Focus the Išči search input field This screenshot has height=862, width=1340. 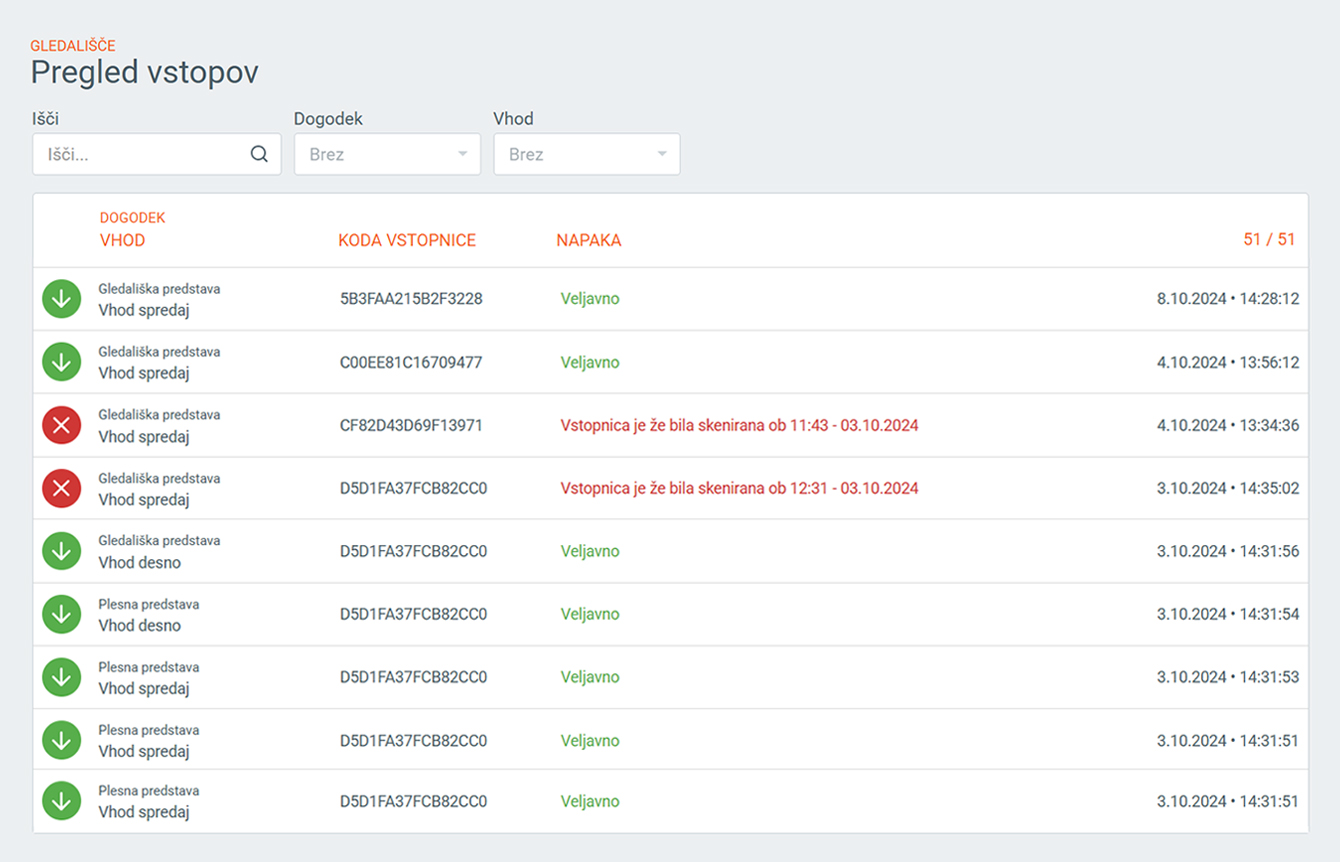point(140,154)
